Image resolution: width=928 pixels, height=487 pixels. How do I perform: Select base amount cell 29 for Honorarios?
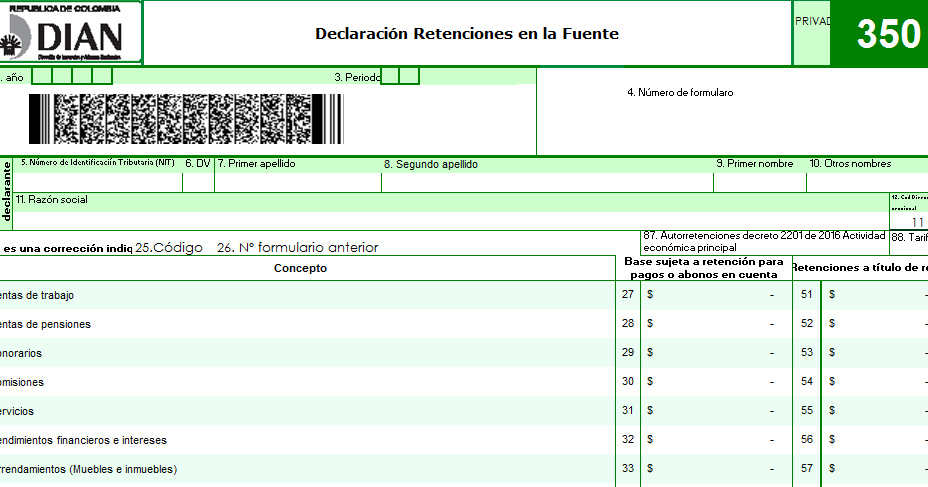click(717, 353)
